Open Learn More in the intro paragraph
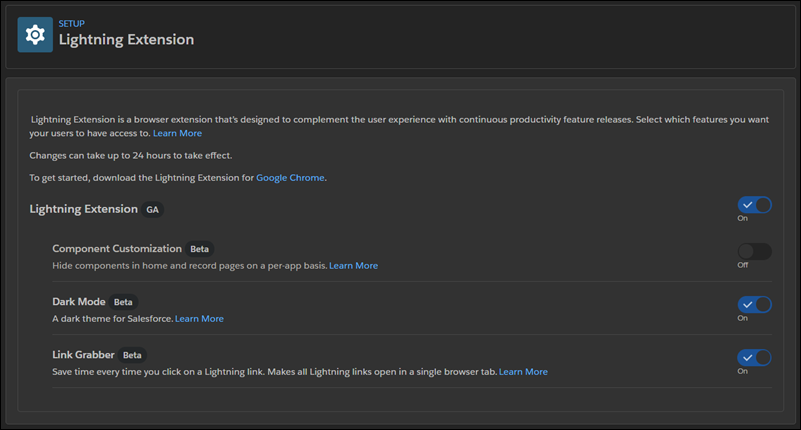The image size is (801, 430). point(177,133)
